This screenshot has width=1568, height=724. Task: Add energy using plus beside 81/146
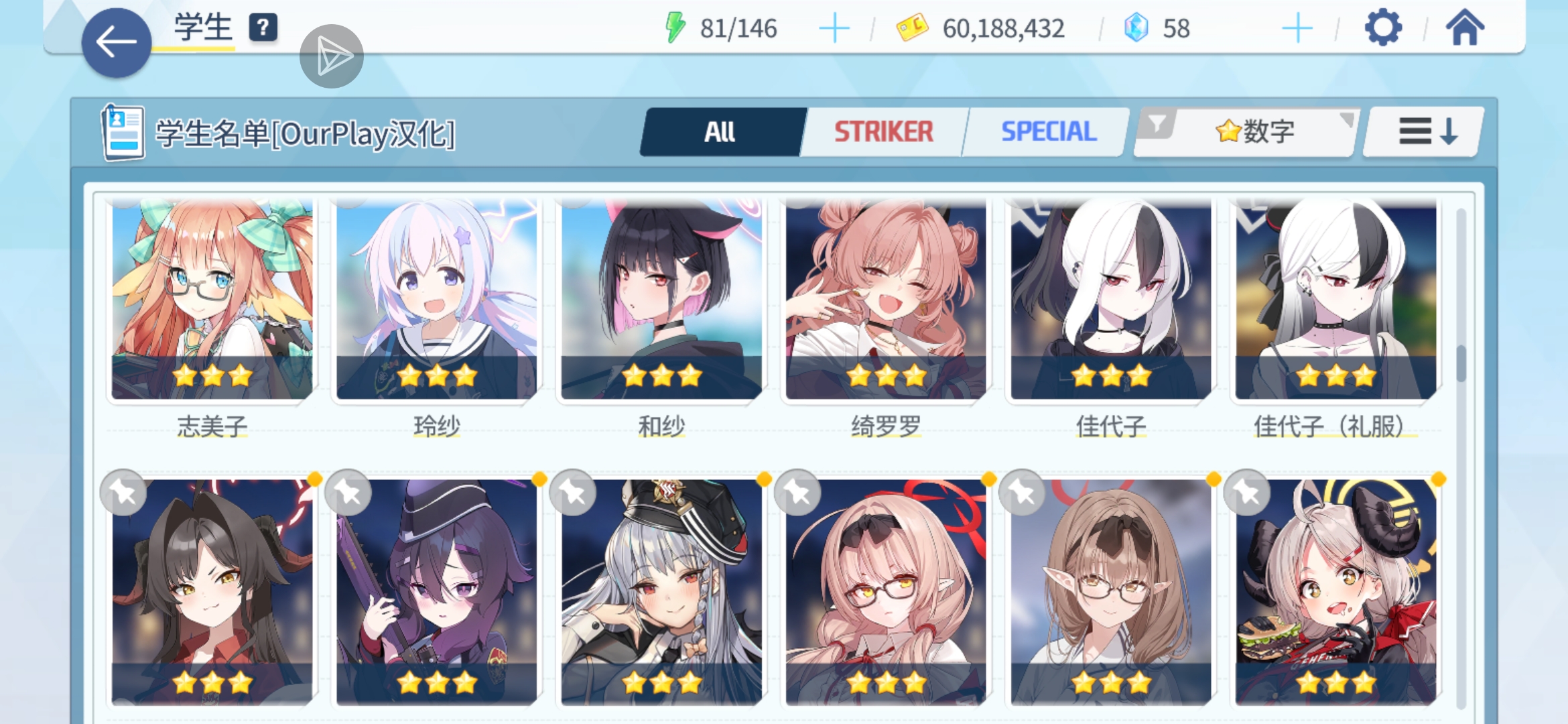pos(834,29)
